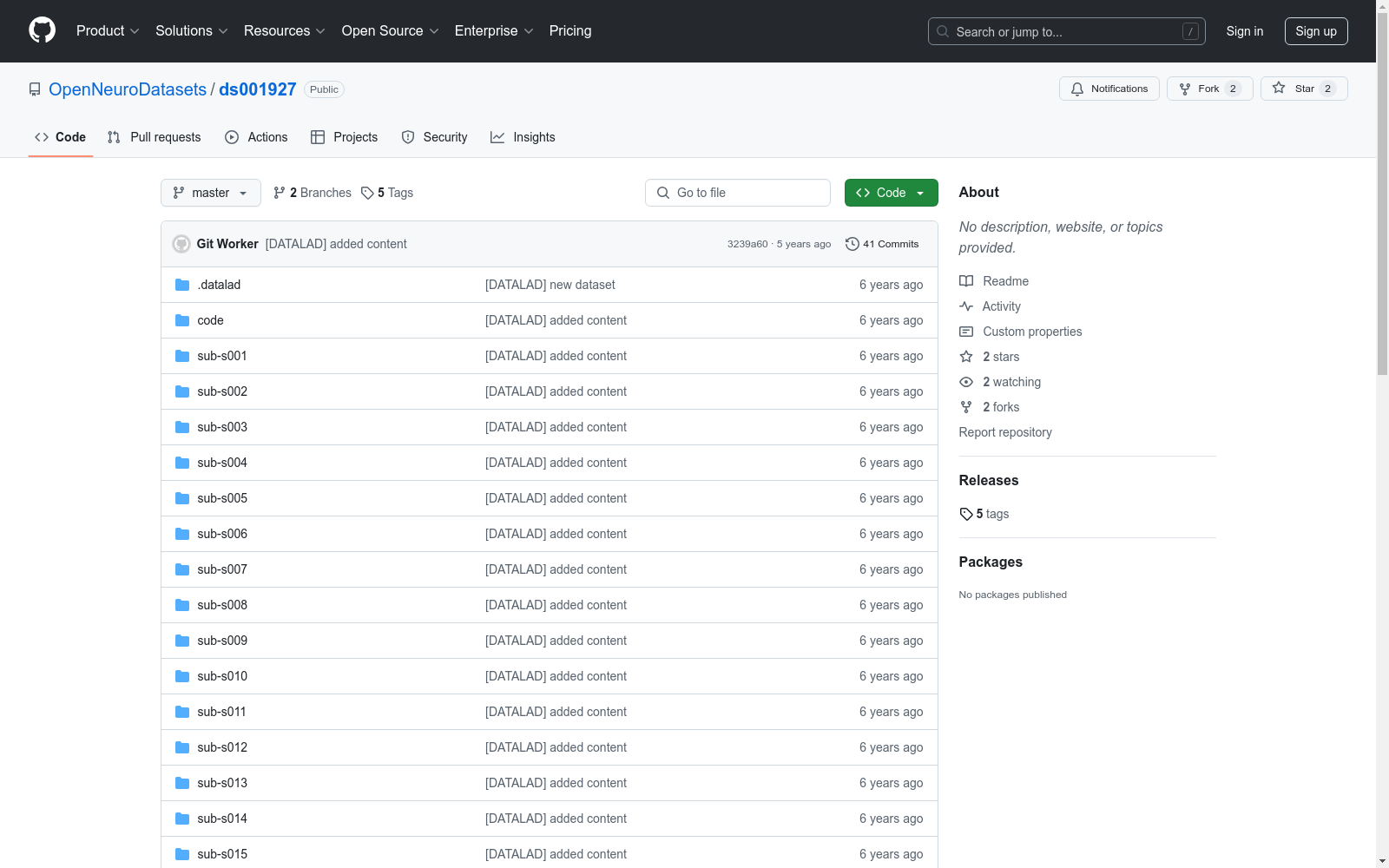This screenshot has height=868, width=1389.
Task: Open the Insights tab
Action: tap(523, 137)
